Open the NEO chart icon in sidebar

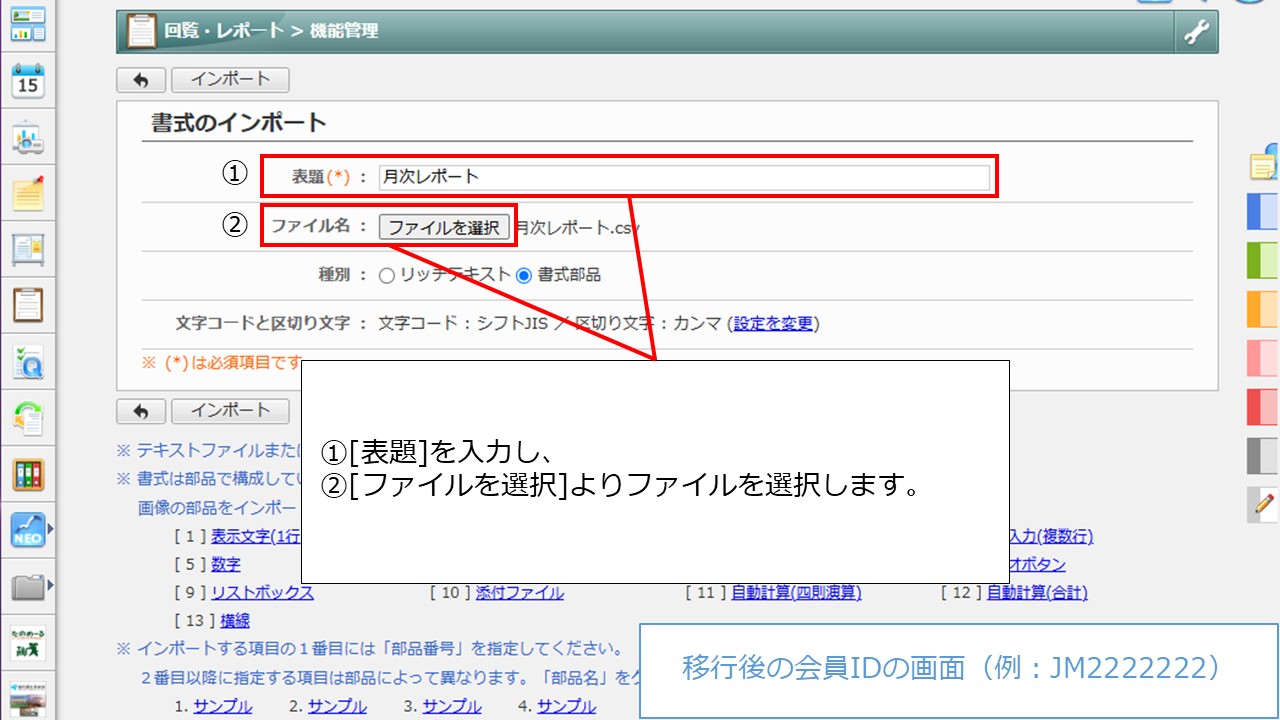27,529
